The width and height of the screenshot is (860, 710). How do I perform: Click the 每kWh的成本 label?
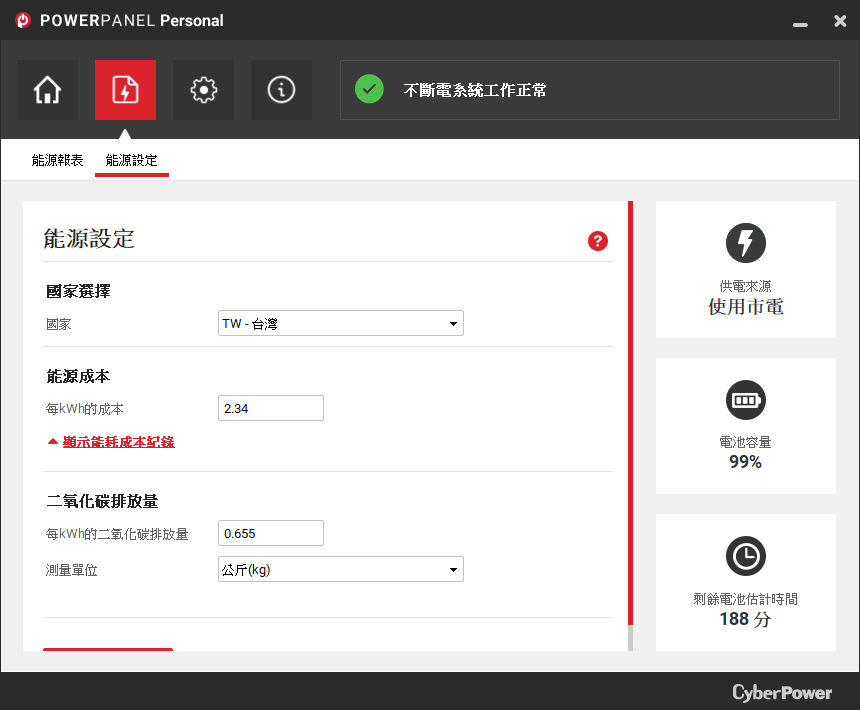coord(84,409)
